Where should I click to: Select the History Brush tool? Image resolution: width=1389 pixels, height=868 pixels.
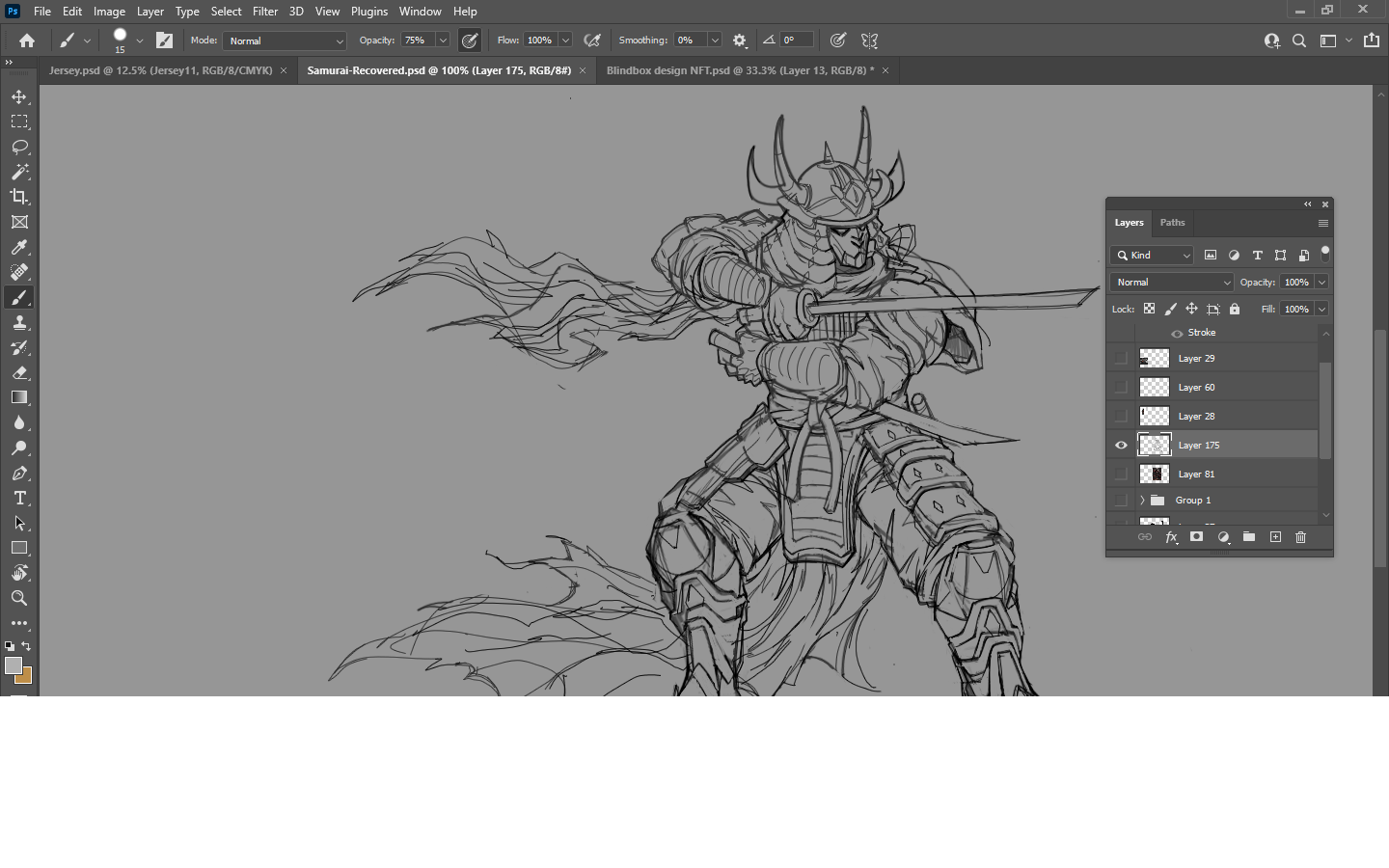(19, 347)
